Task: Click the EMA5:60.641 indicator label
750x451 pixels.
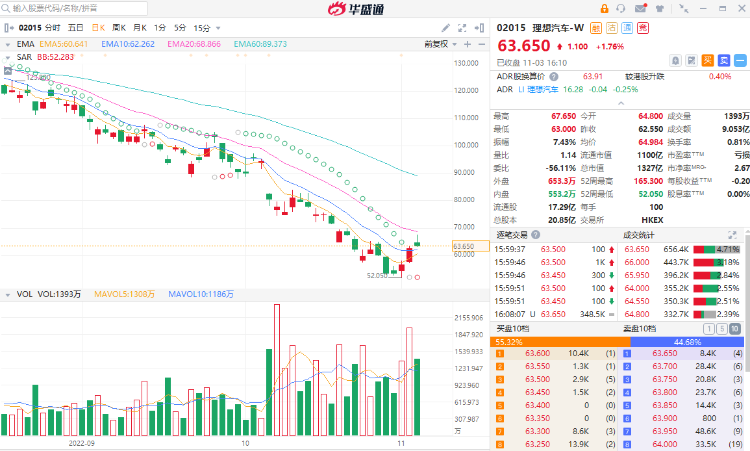Action: (x=64, y=44)
